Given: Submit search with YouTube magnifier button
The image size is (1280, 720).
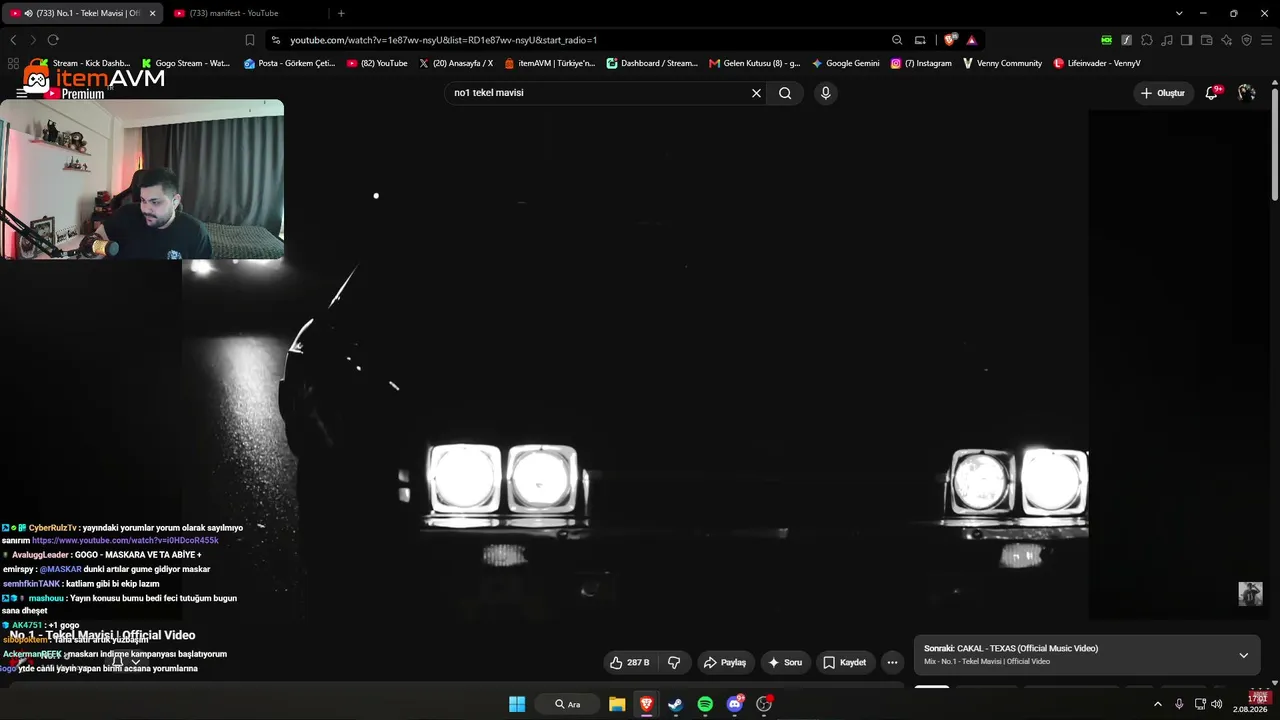Looking at the screenshot, I should pyautogui.click(x=785, y=93).
